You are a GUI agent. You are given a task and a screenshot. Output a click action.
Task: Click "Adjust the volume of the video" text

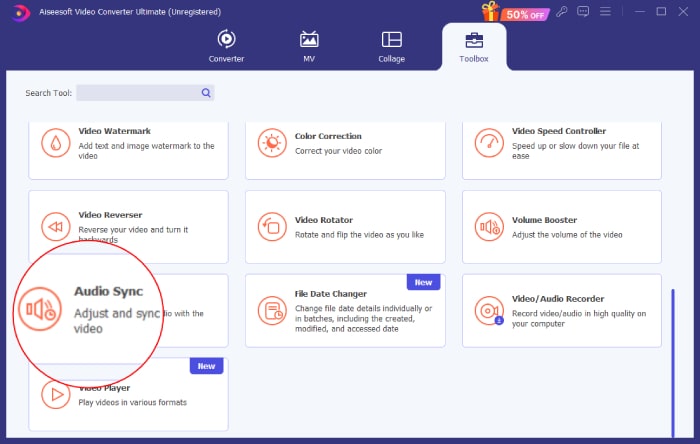click(567, 235)
